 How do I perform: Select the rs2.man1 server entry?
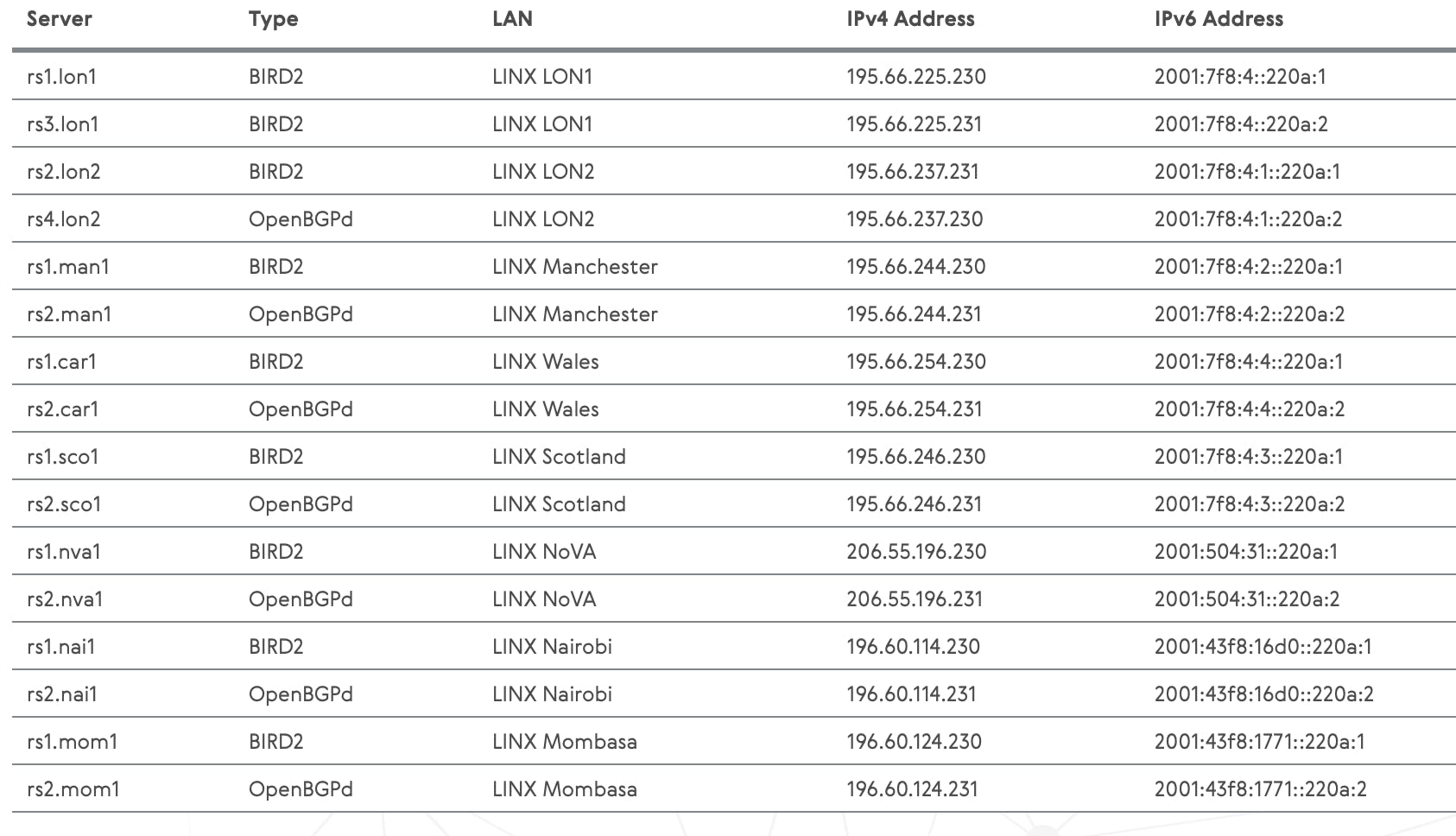point(69,314)
